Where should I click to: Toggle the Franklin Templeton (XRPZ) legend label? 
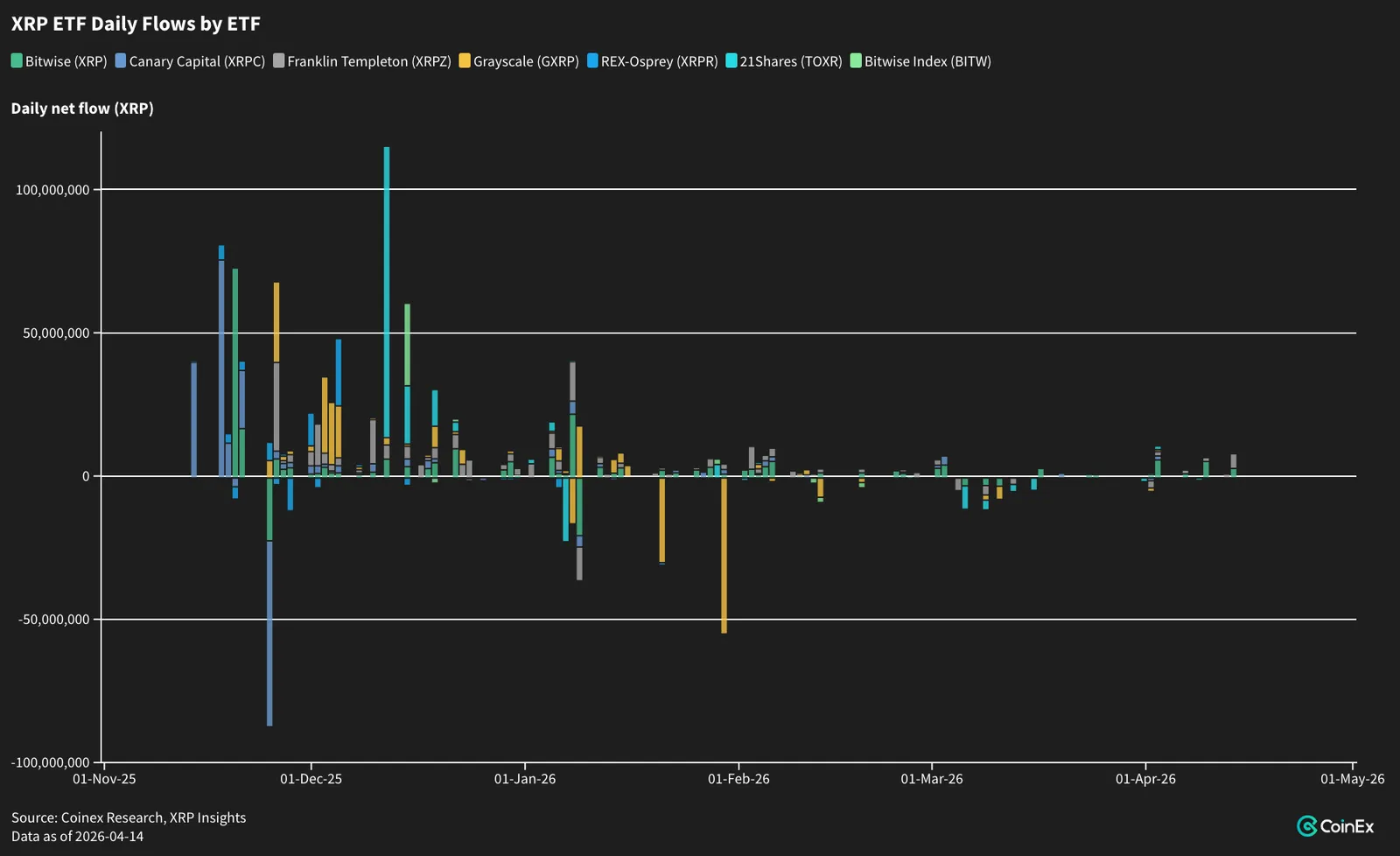pos(369,61)
